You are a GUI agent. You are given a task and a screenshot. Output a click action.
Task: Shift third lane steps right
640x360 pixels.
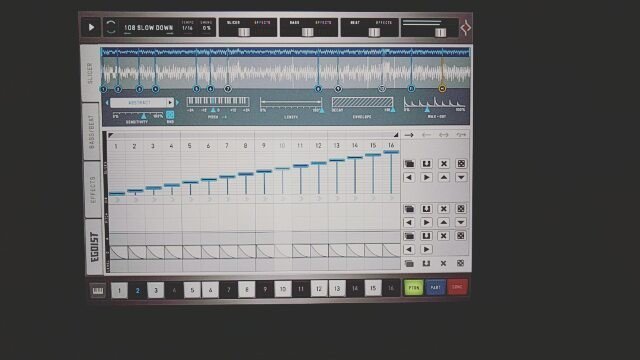[426, 249]
